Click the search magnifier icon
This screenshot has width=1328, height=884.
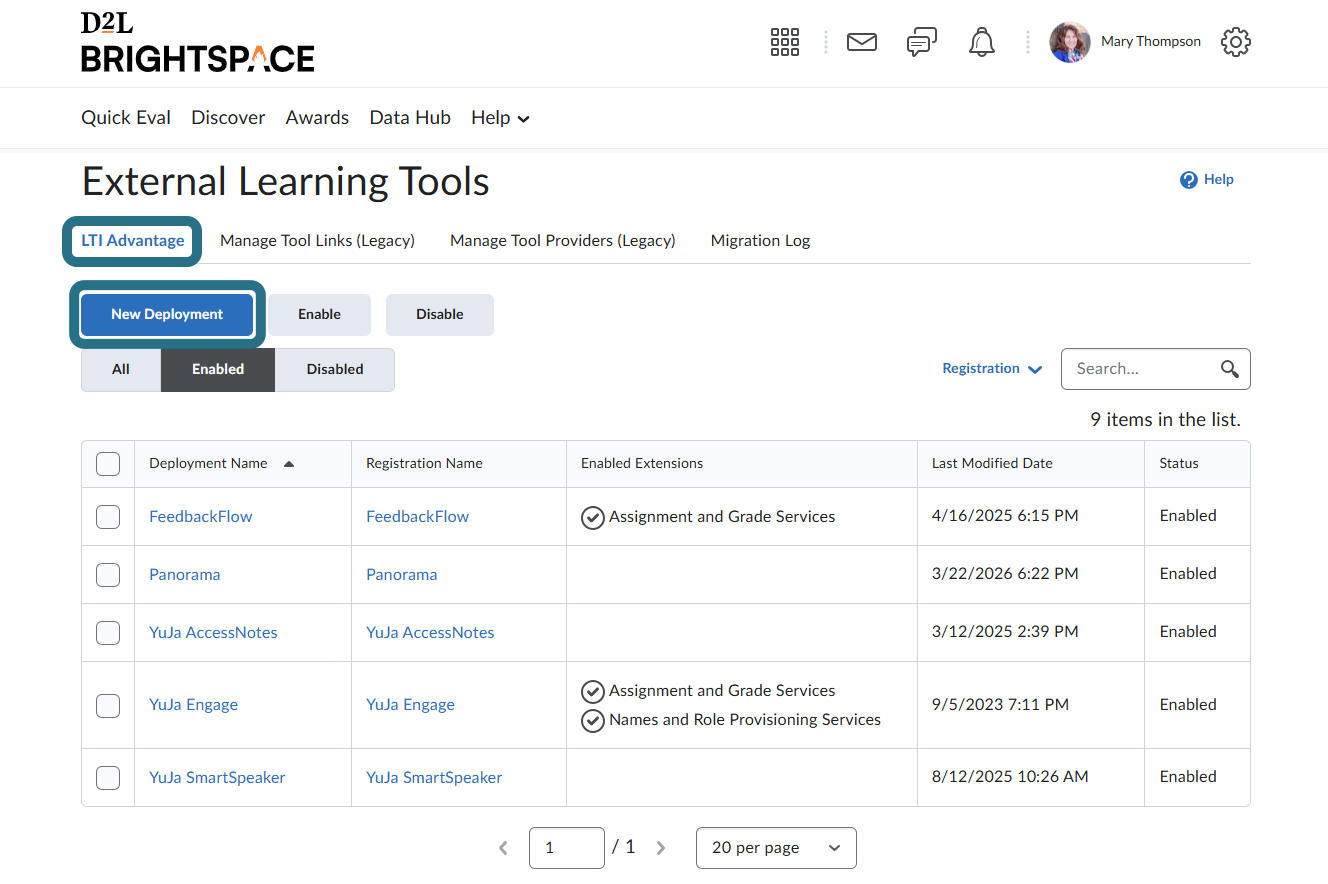coord(1230,369)
